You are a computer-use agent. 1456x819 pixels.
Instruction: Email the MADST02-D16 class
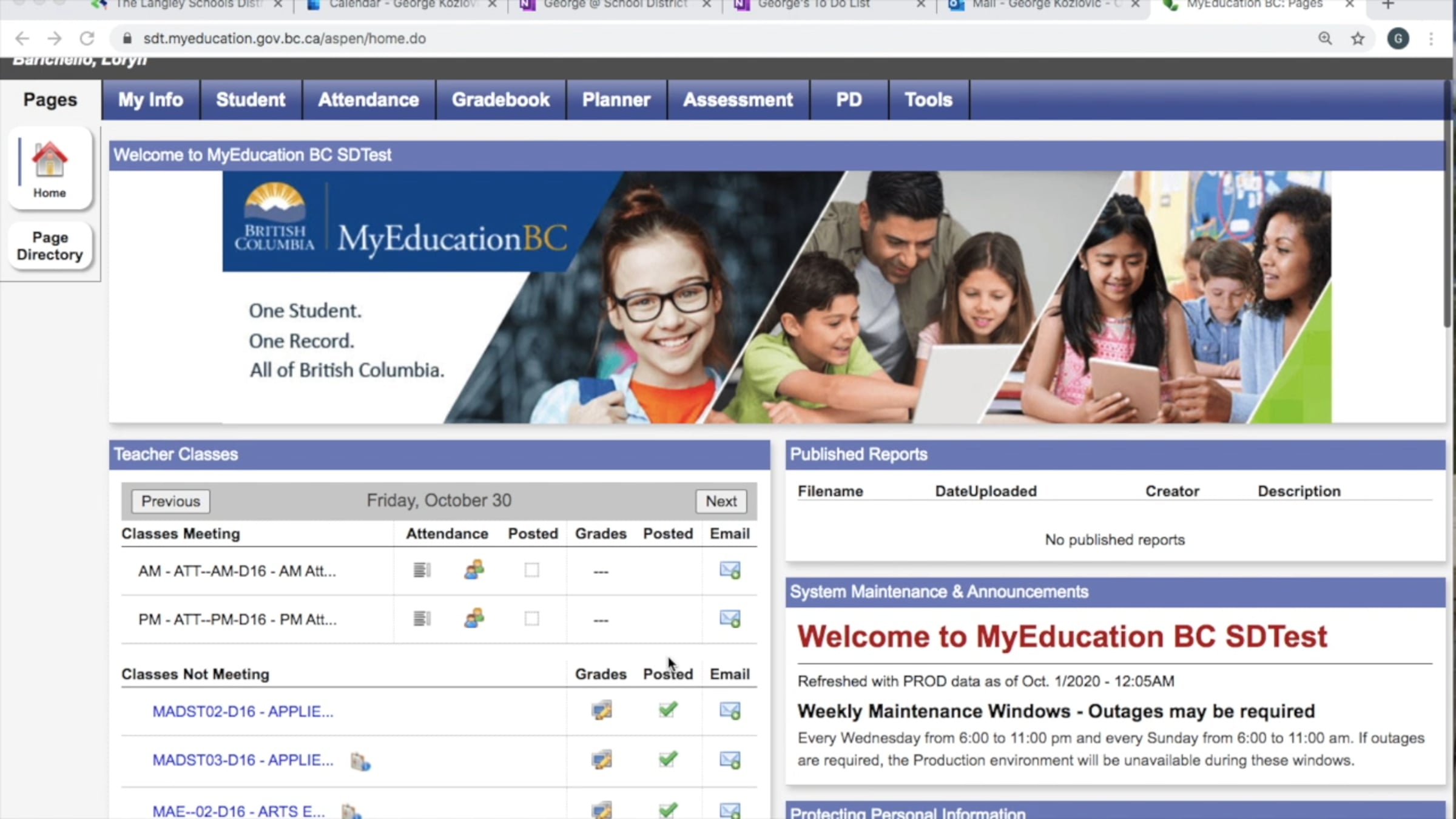730,710
